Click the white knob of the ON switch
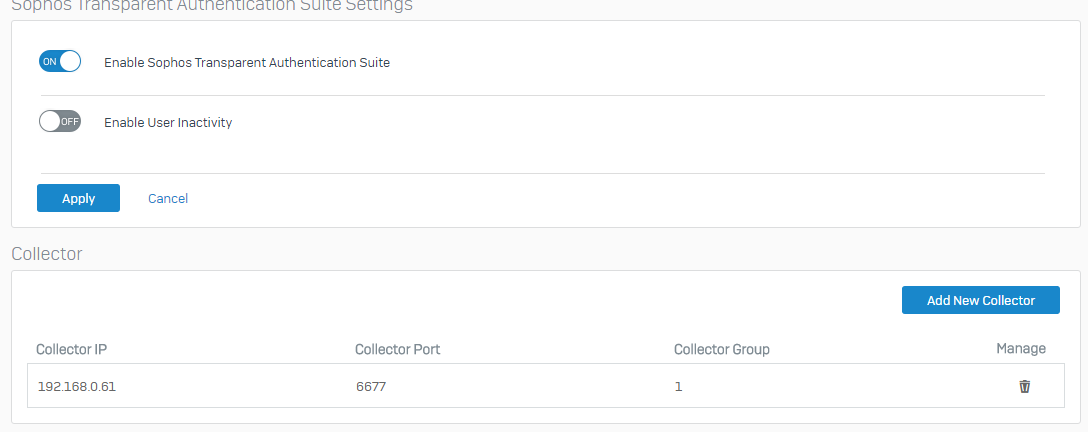The height and width of the screenshot is (432, 1088). click(x=70, y=62)
